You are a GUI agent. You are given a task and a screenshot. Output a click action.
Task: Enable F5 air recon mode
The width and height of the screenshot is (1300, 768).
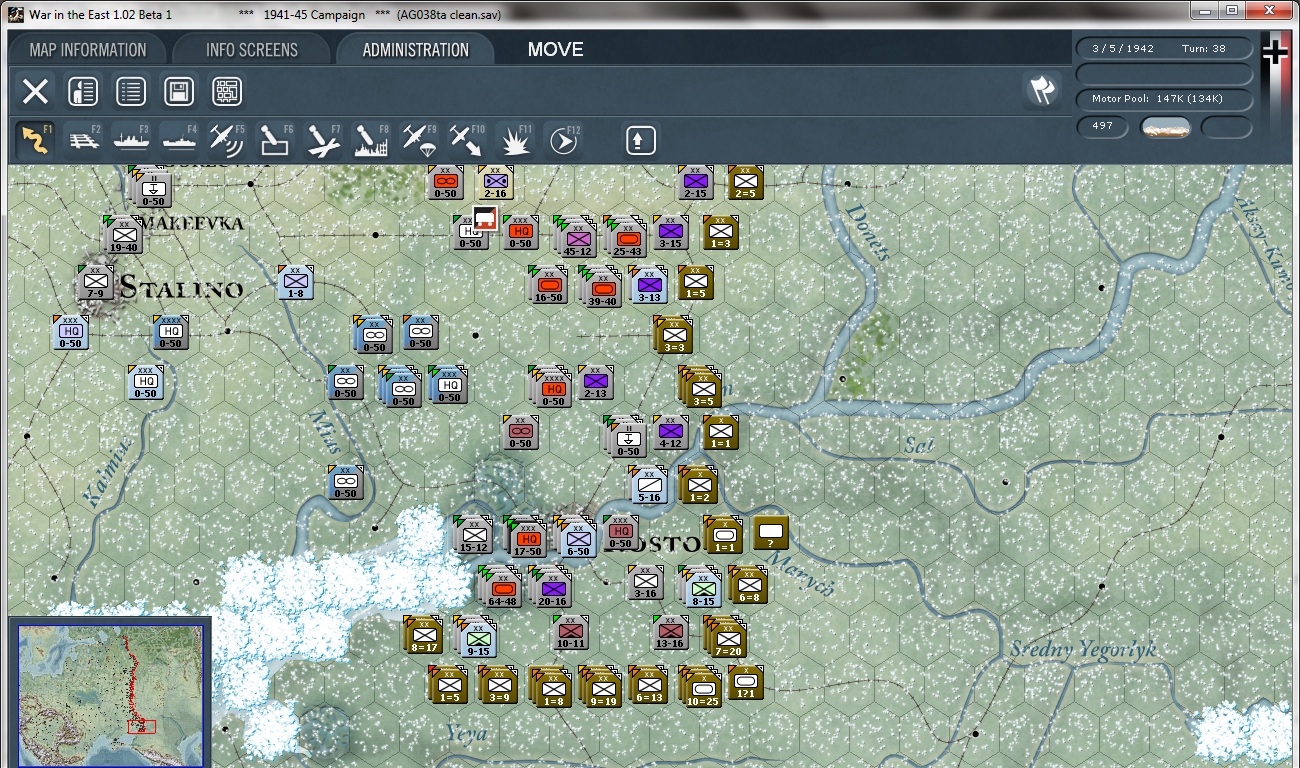pyautogui.click(x=227, y=140)
